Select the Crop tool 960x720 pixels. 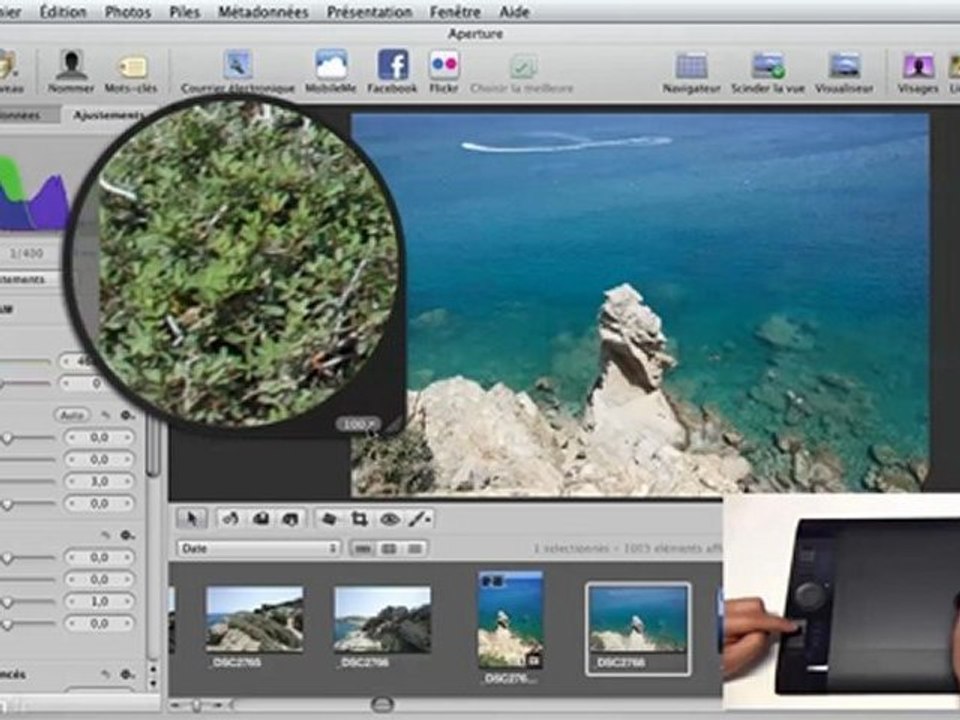(x=359, y=519)
